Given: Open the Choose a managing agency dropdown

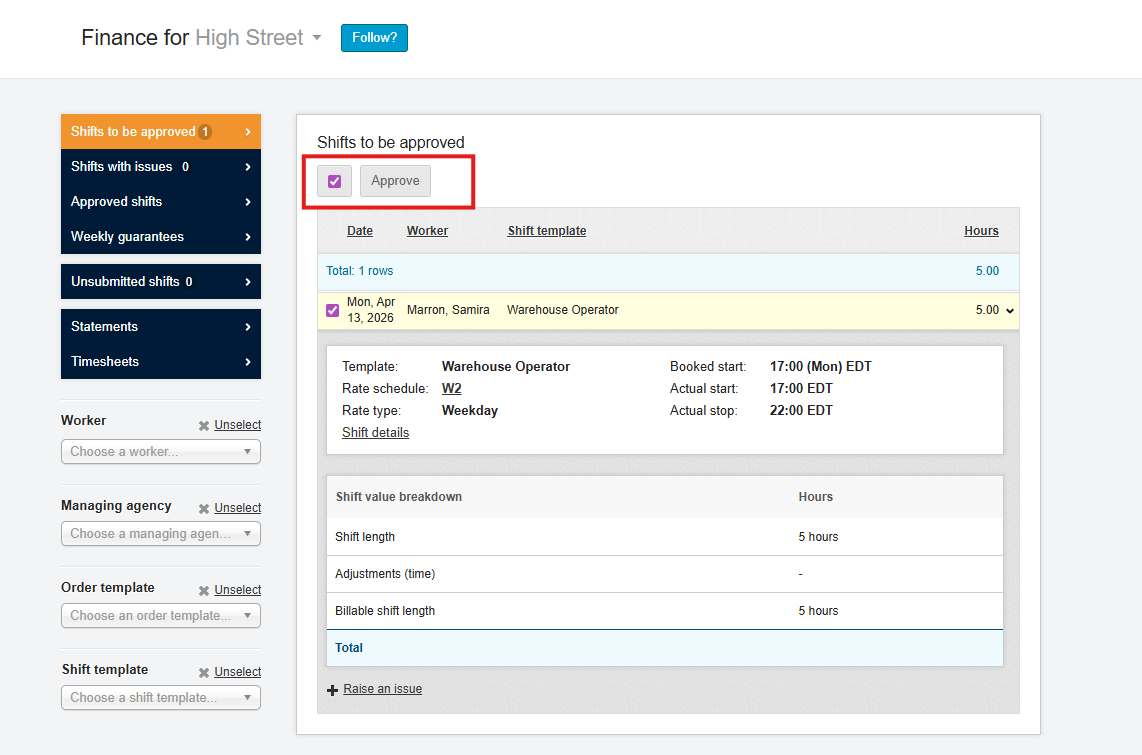Looking at the screenshot, I should (x=161, y=534).
